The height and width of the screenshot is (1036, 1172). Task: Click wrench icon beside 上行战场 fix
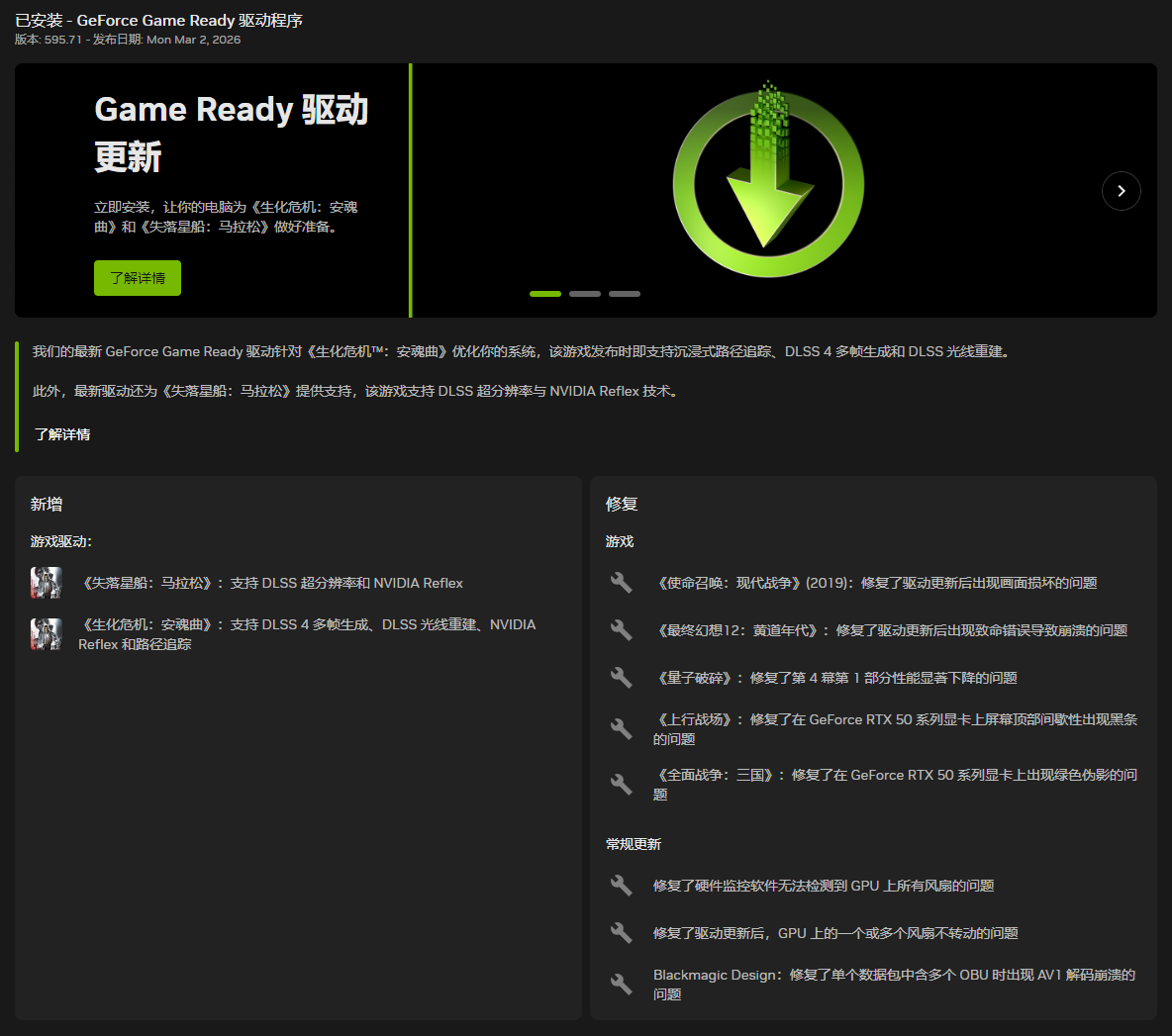click(621, 729)
